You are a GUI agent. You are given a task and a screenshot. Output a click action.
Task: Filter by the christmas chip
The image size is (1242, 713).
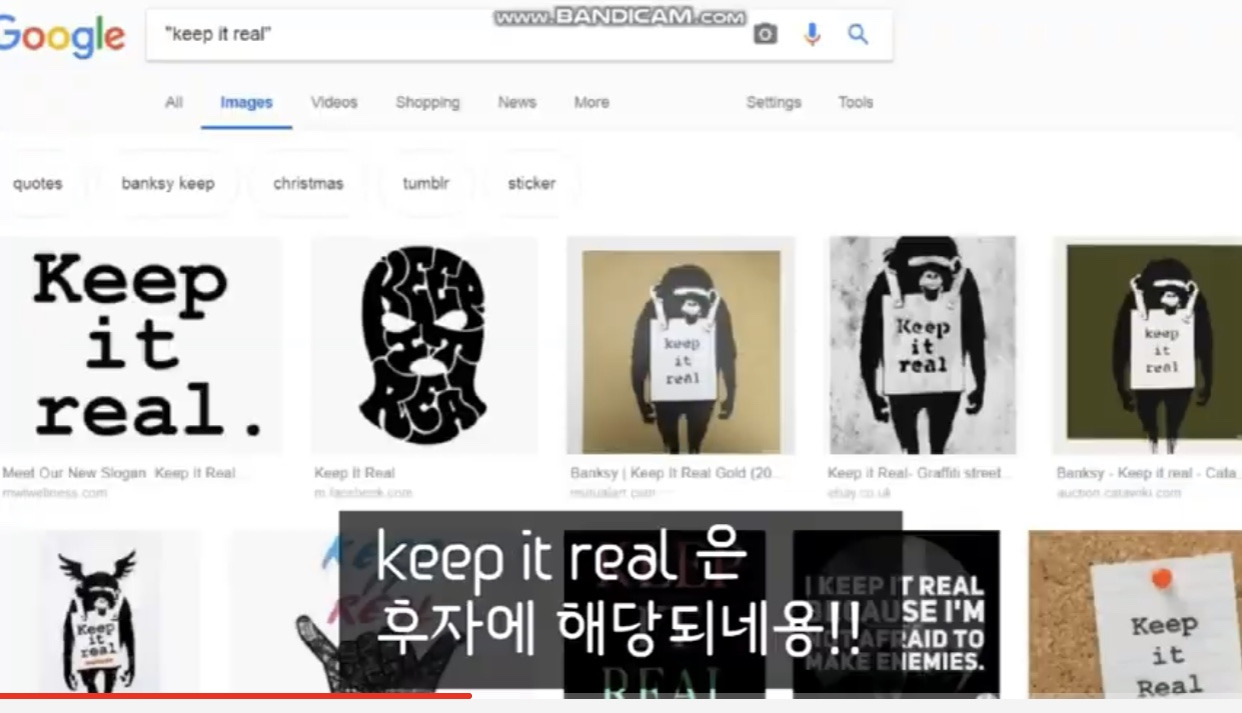(x=308, y=183)
